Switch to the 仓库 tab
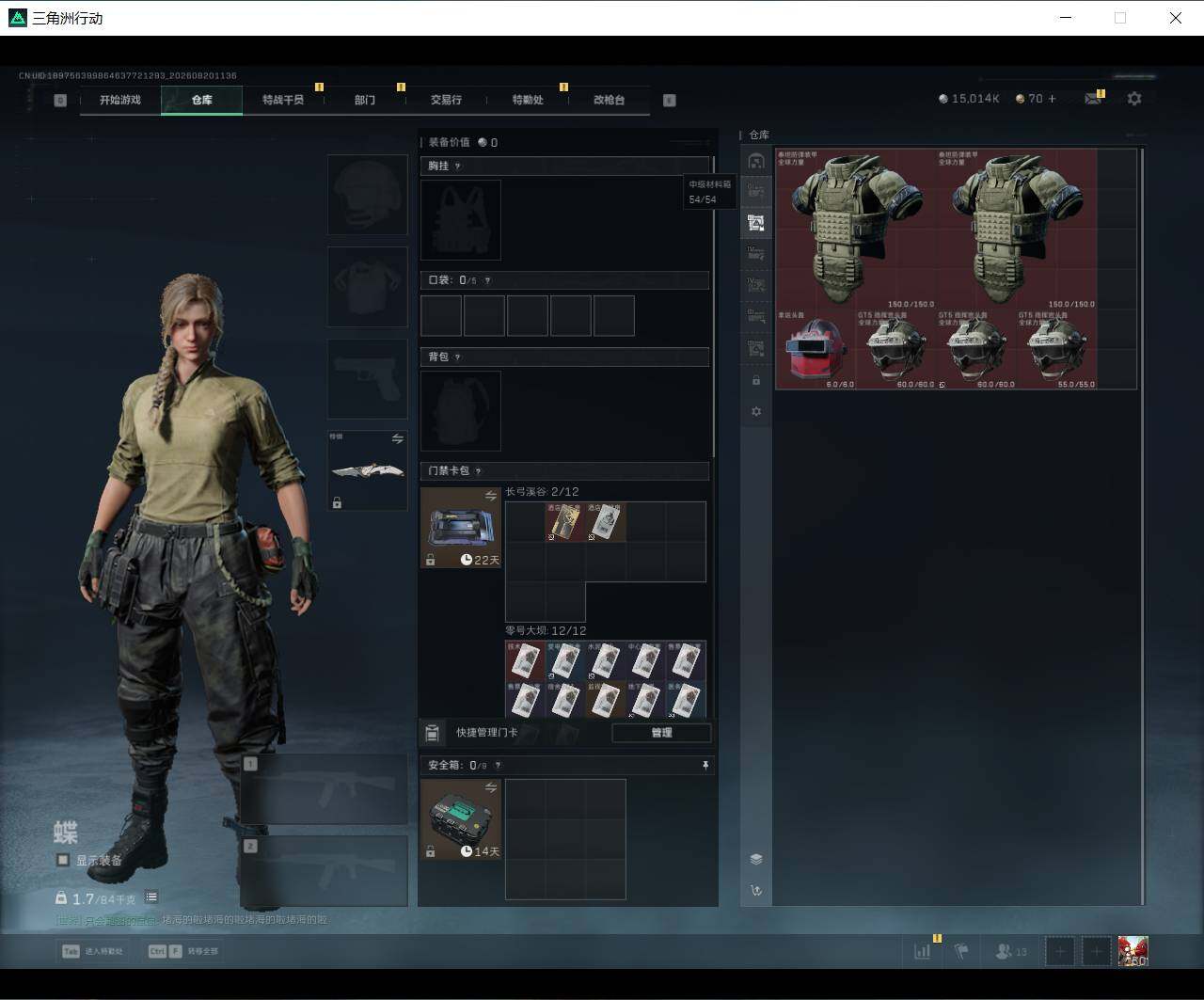Screen dimensions: 1204x1000 click(202, 100)
